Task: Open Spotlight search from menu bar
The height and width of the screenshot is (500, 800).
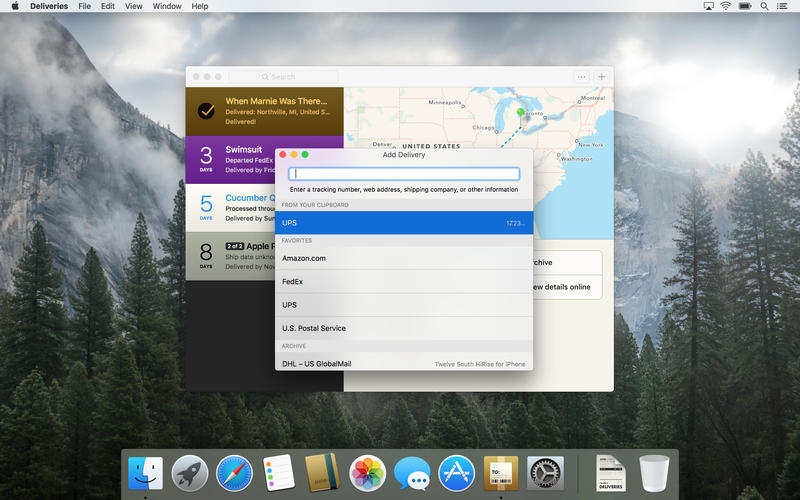Action: click(x=764, y=6)
